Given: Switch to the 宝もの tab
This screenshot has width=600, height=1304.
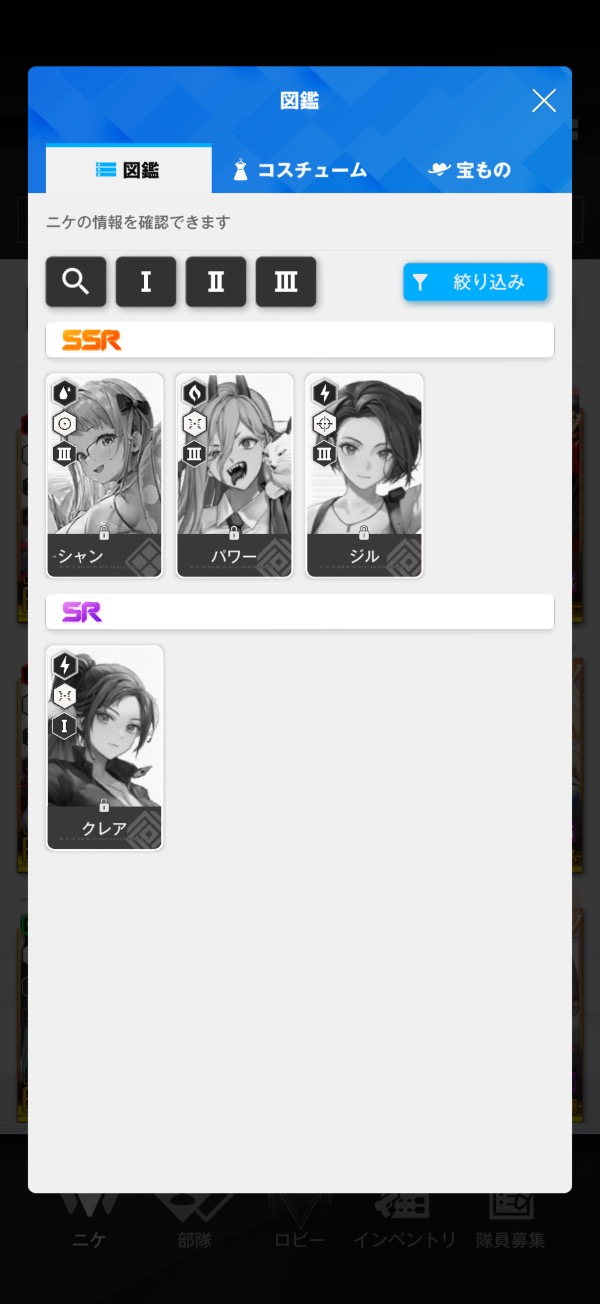Looking at the screenshot, I should coord(470,170).
